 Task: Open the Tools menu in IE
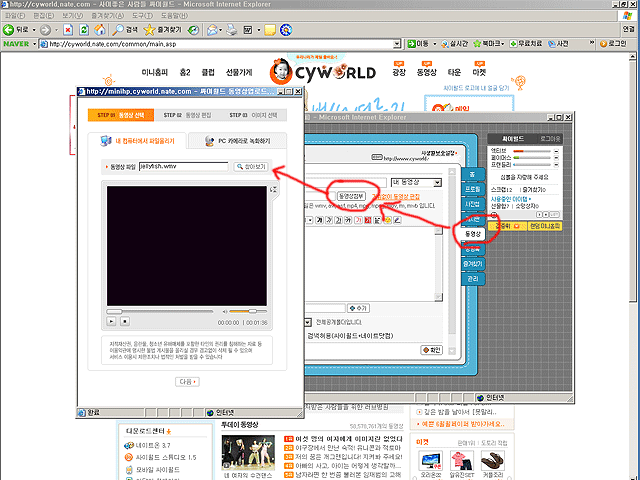[x=142, y=16]
